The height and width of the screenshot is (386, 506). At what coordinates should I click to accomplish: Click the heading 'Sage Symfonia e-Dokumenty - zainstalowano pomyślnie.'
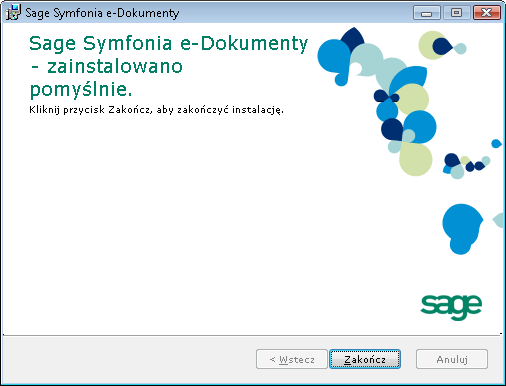coord(169,66)
